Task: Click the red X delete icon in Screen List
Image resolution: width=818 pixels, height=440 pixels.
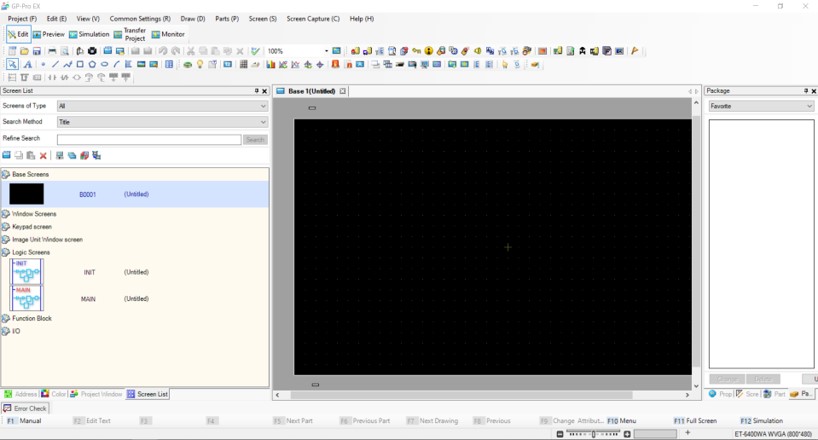Action: point(43,156)
